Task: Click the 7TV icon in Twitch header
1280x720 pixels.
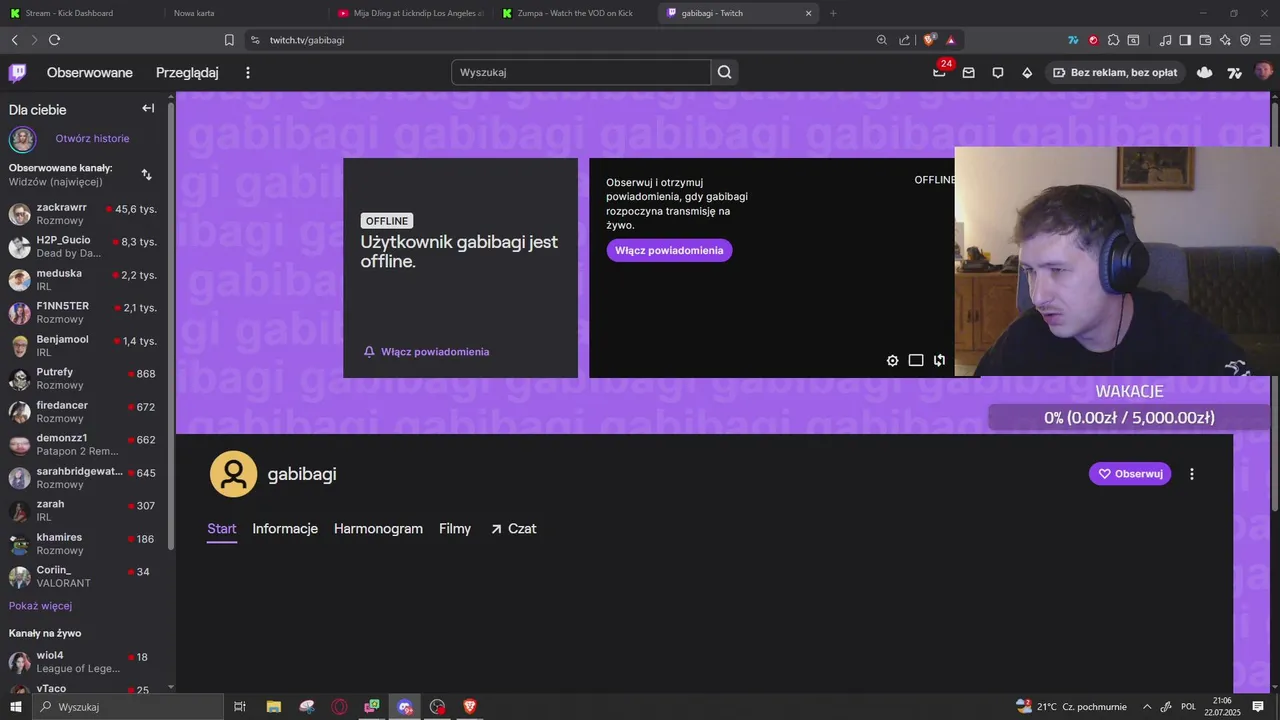Action: point(1235,72)
